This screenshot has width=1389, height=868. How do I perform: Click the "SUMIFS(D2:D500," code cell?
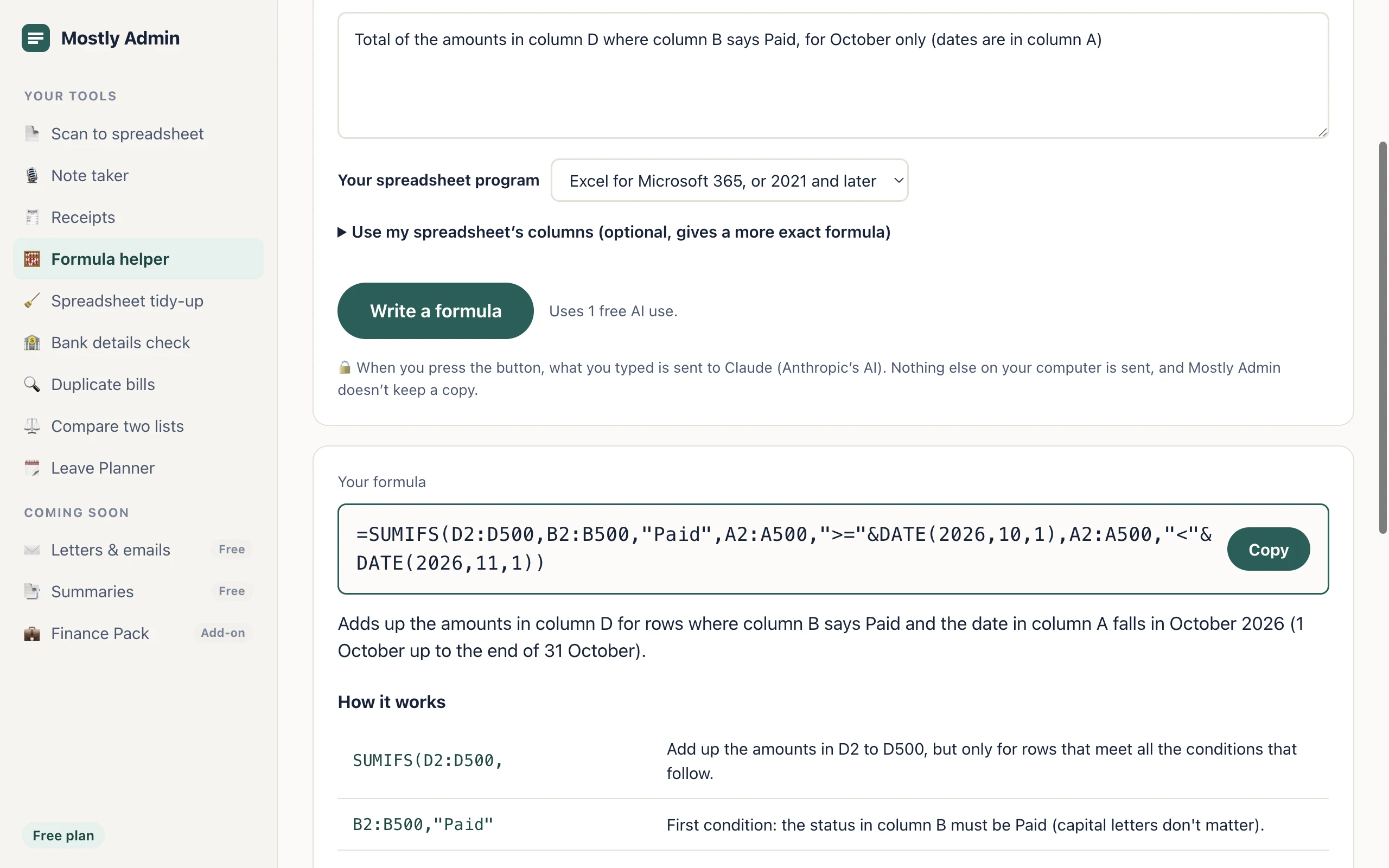428,761
